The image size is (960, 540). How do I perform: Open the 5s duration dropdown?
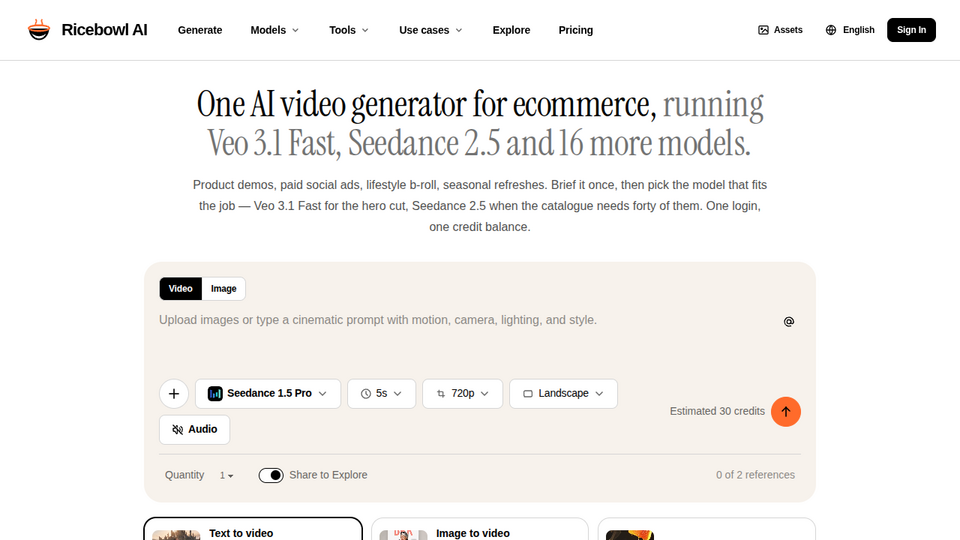381,394
